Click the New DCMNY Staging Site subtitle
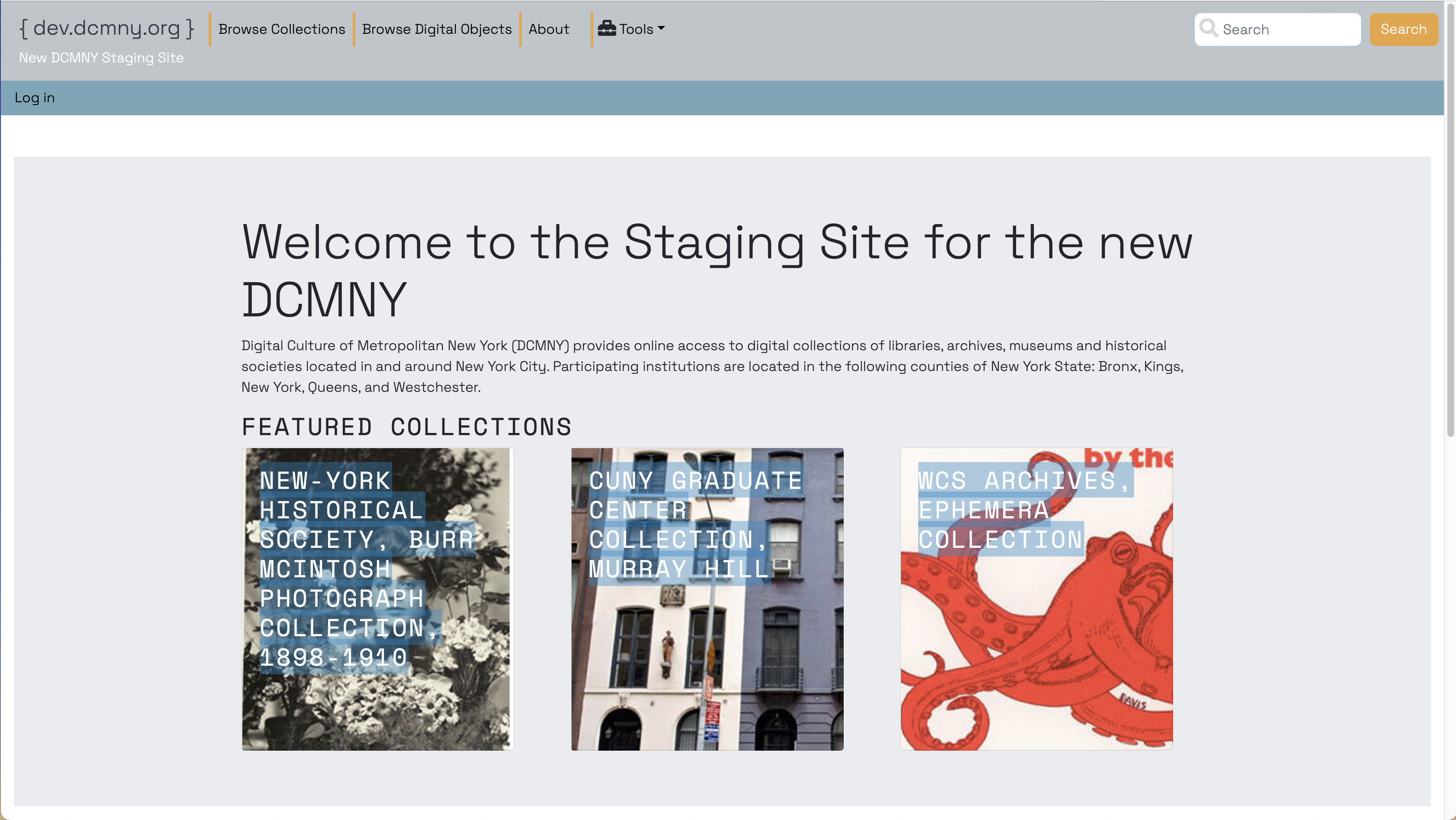 101,57
